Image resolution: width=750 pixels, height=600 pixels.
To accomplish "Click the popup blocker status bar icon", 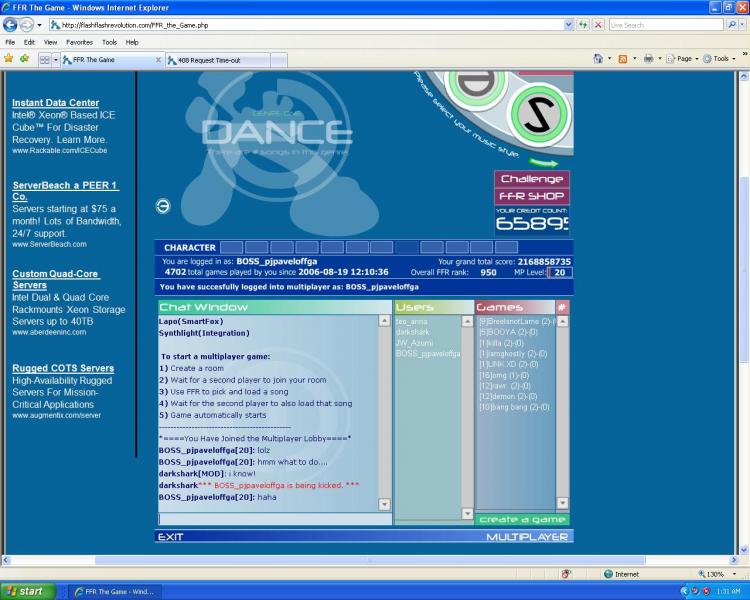I will pos(566,574).
